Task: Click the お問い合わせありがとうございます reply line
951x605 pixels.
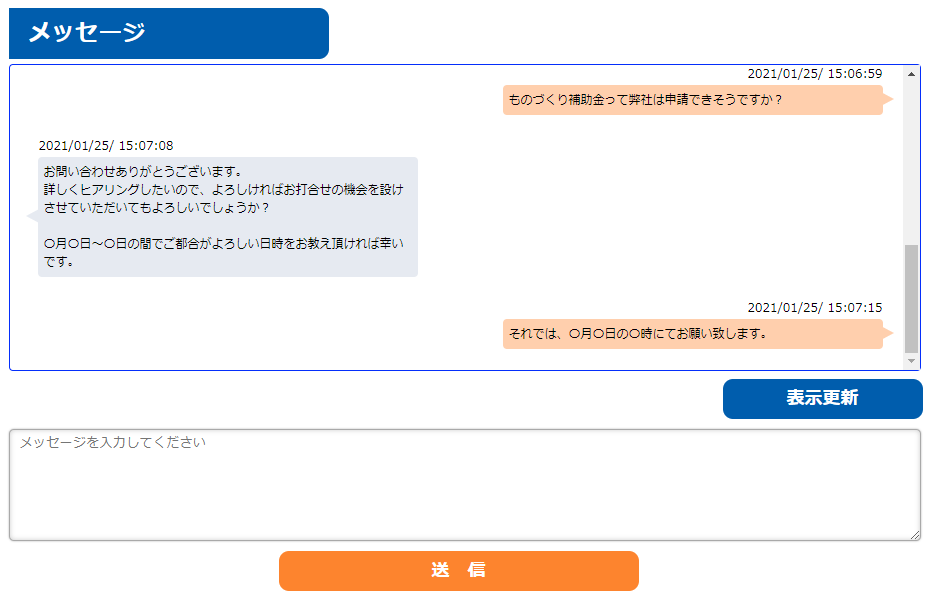Action: 143,171
